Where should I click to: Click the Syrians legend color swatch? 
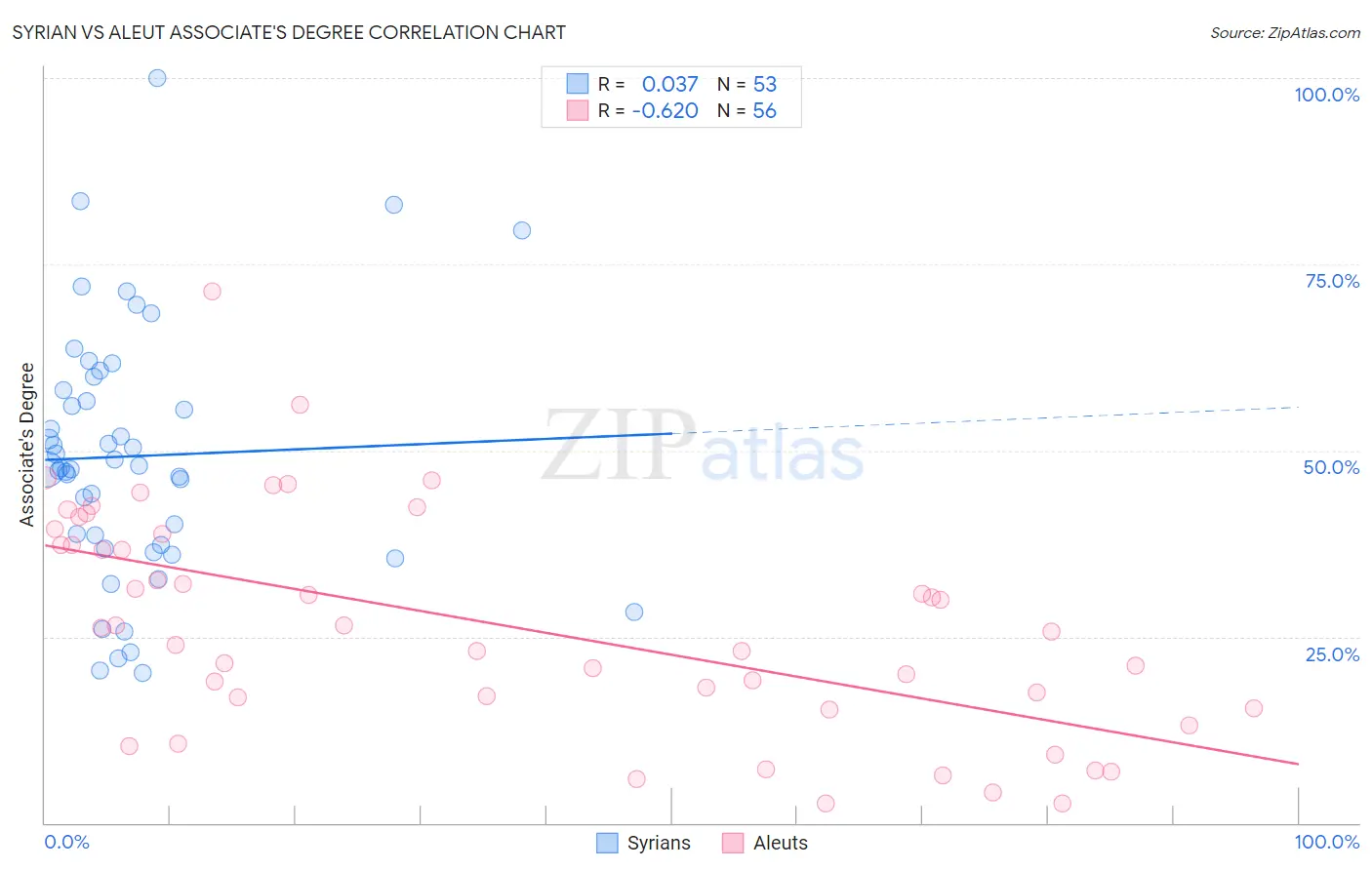(x=607, y=843)
